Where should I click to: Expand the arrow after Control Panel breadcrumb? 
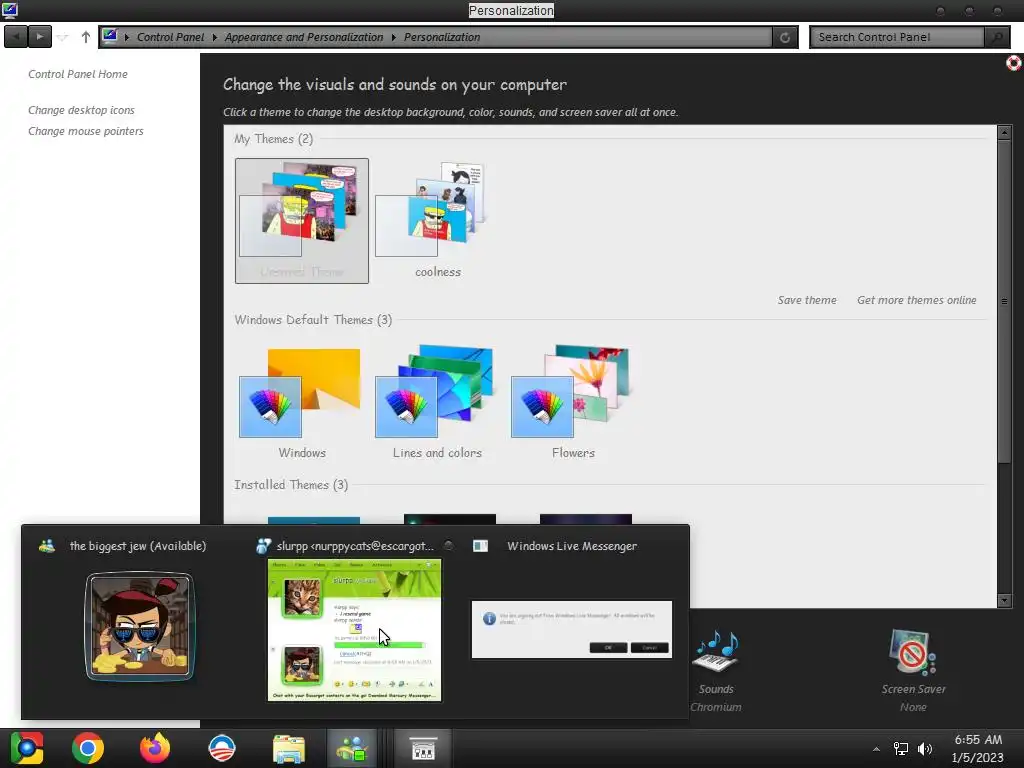[214, 37]
